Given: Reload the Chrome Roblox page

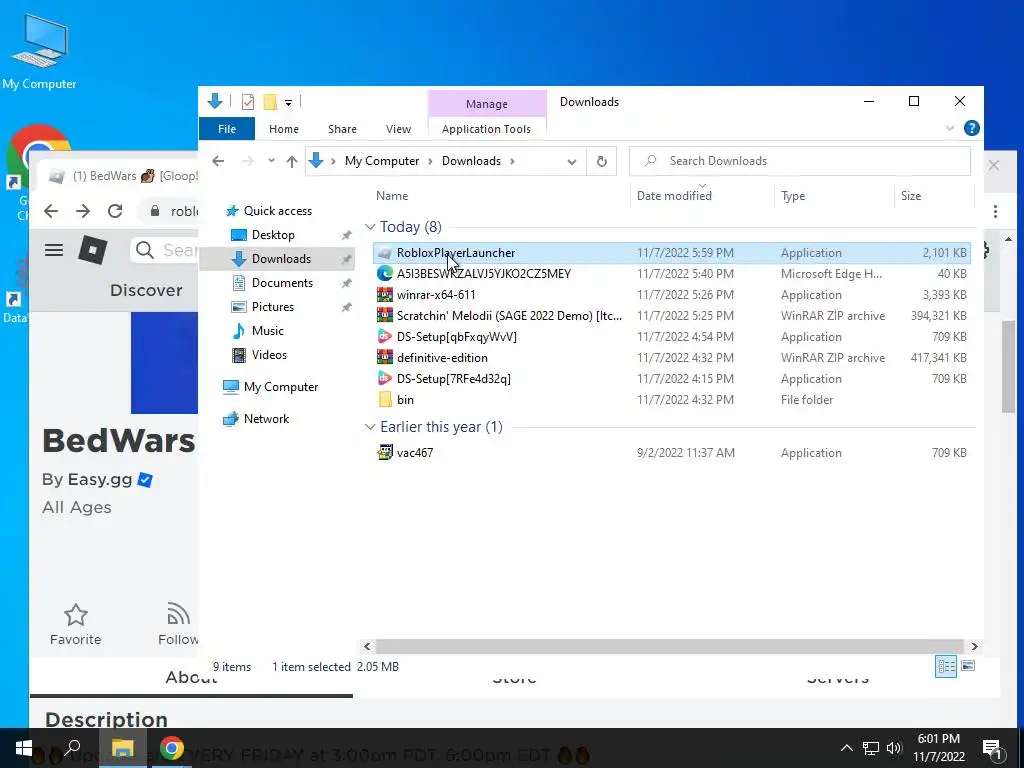Looking at the screenshot, I should [115, 211].
